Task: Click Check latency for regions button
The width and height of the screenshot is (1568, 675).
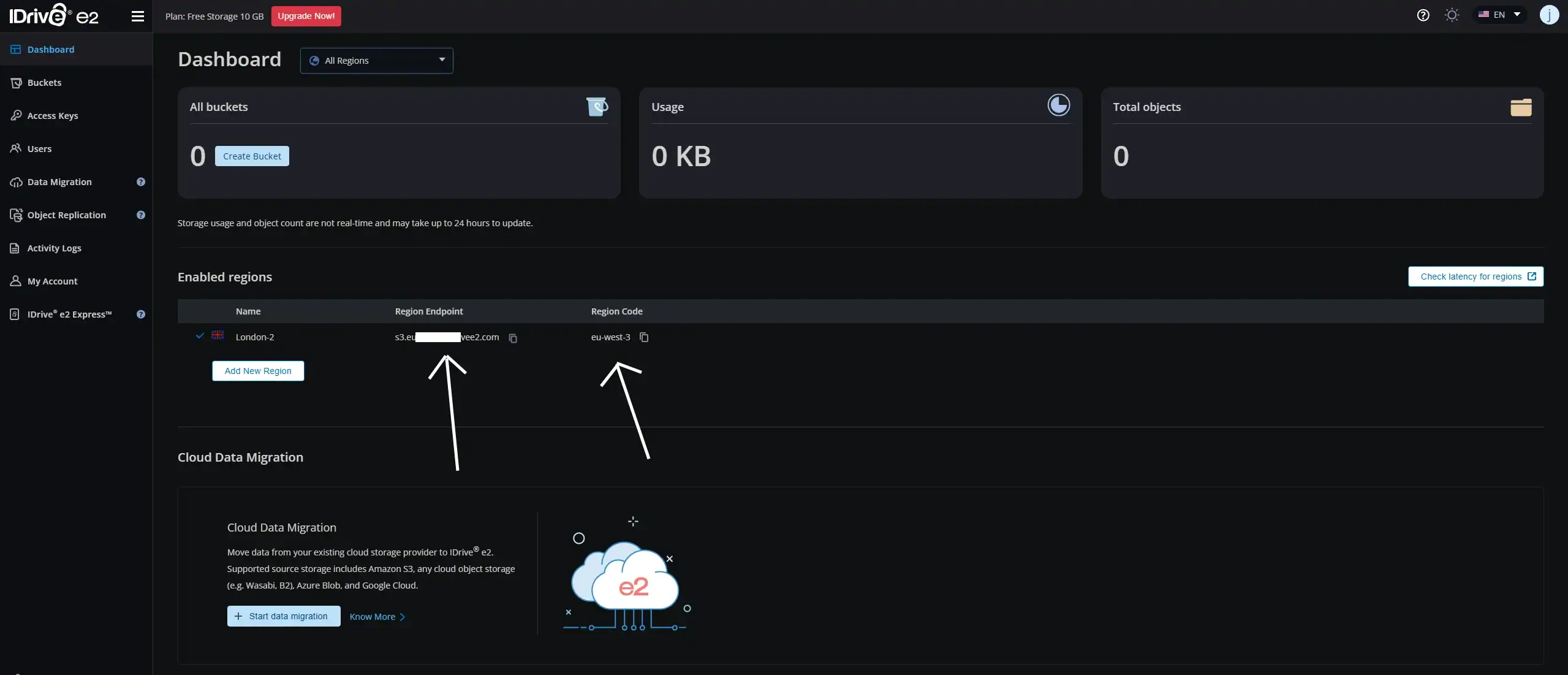Action: coord(1475,276)
